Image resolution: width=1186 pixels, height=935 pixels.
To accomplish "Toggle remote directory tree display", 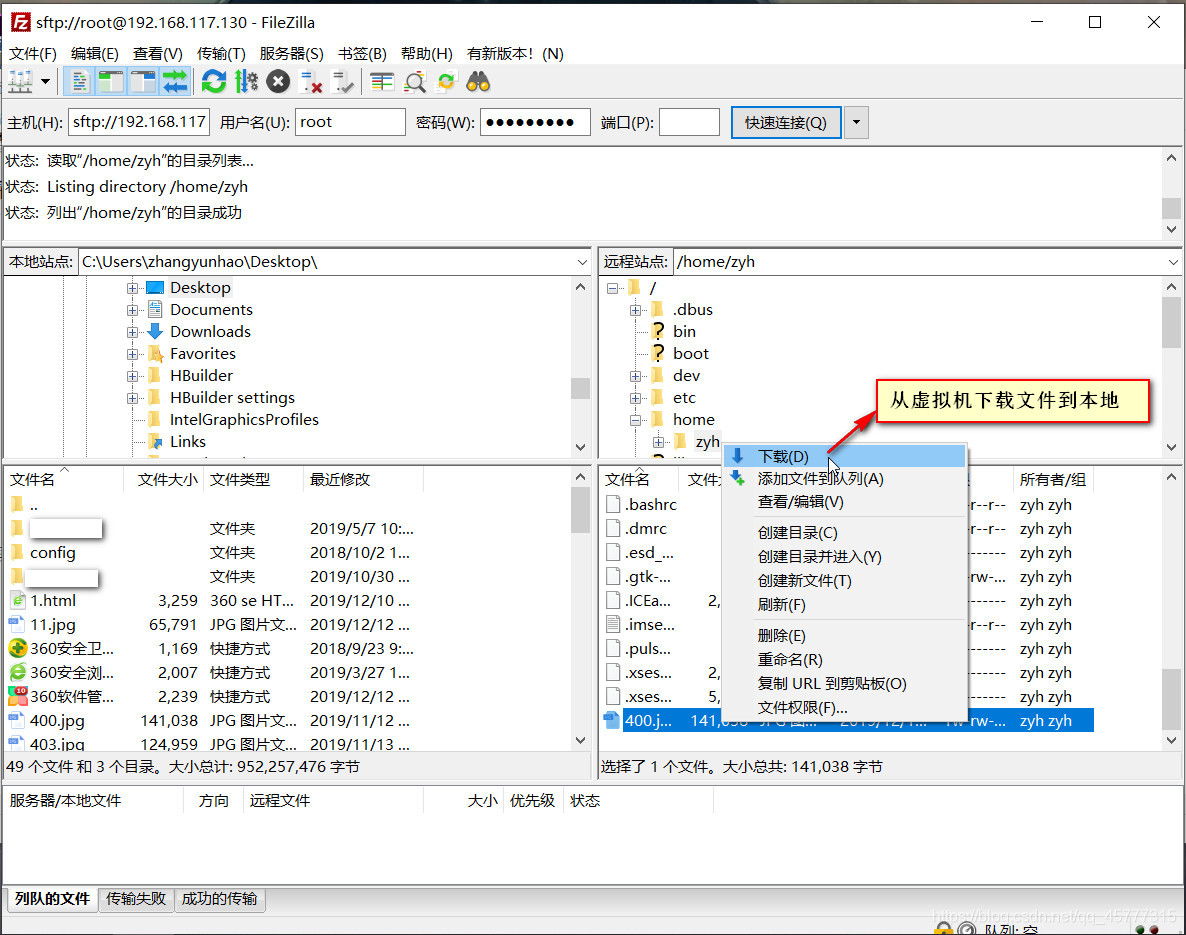I will click(142, 82).
